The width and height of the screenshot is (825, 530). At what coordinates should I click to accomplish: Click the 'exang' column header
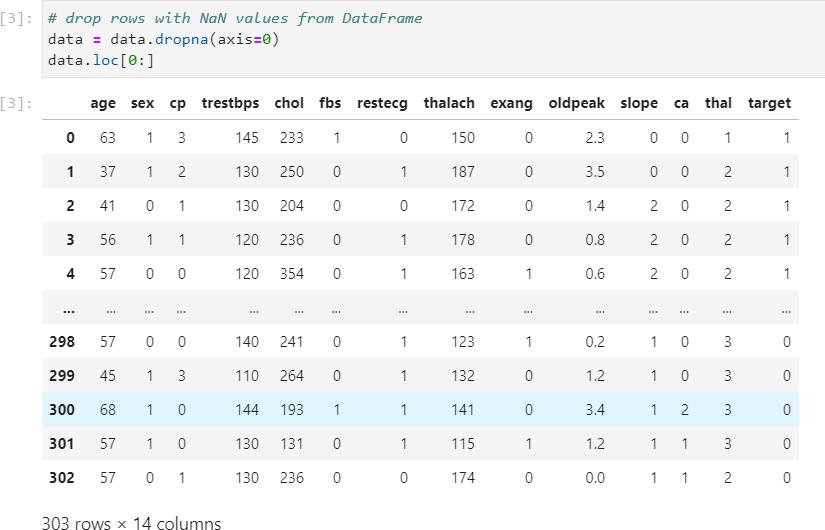(x=511, y=103)
